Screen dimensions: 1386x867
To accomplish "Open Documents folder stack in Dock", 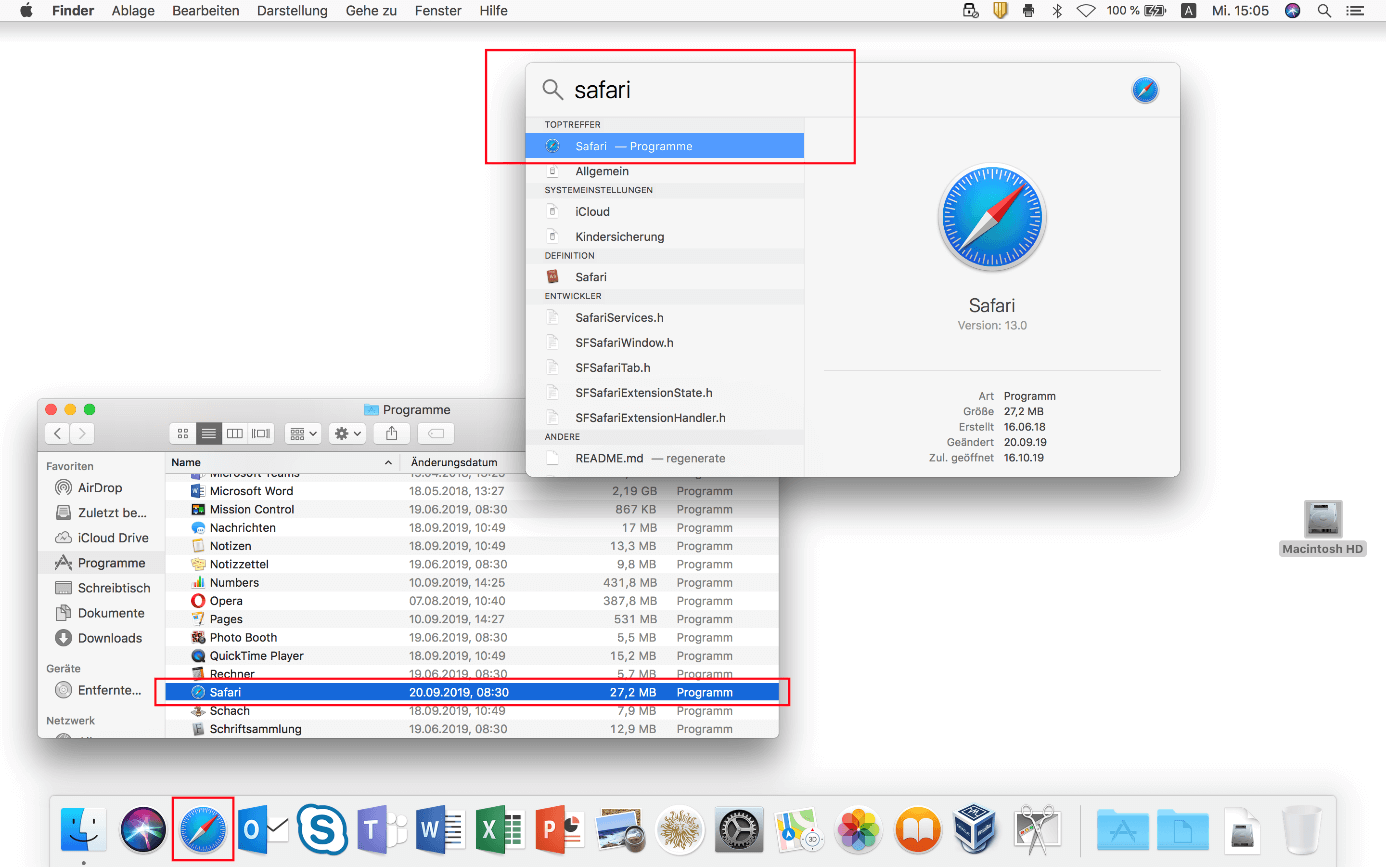I will tap(1182, 829).
